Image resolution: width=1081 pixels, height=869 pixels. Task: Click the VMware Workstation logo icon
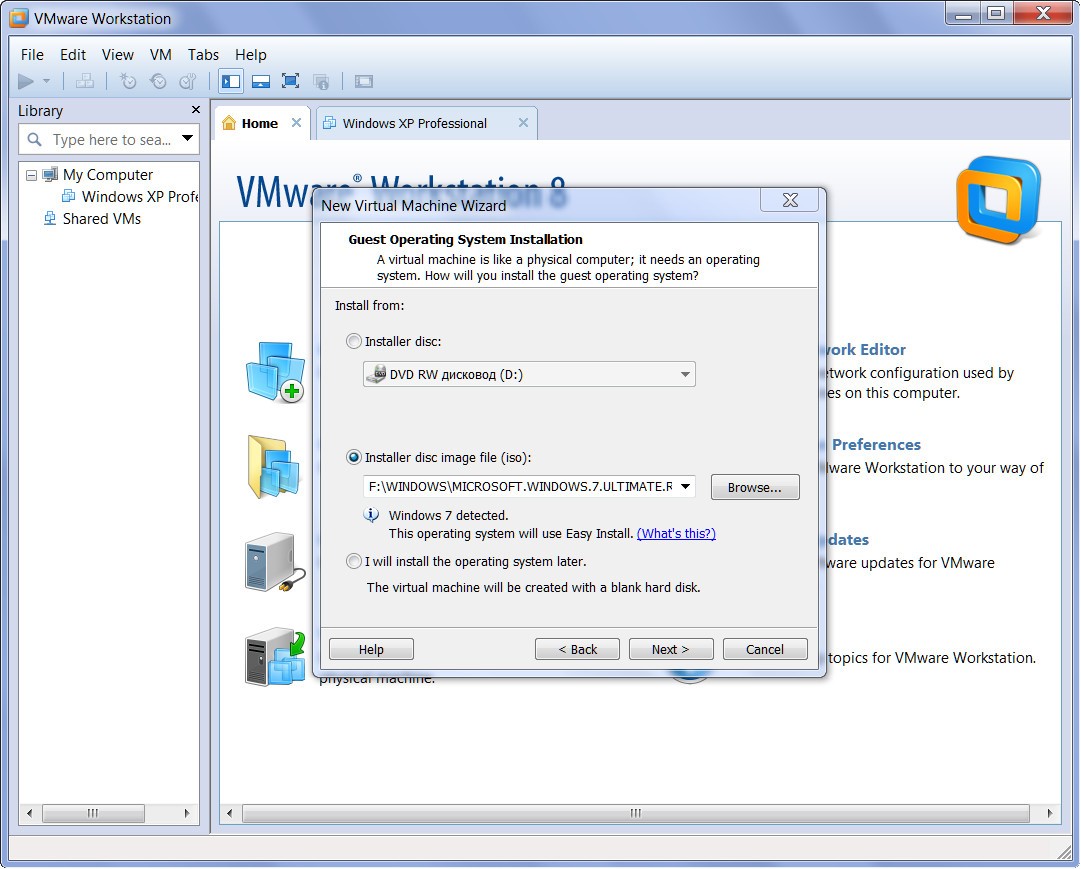(998, 200)
